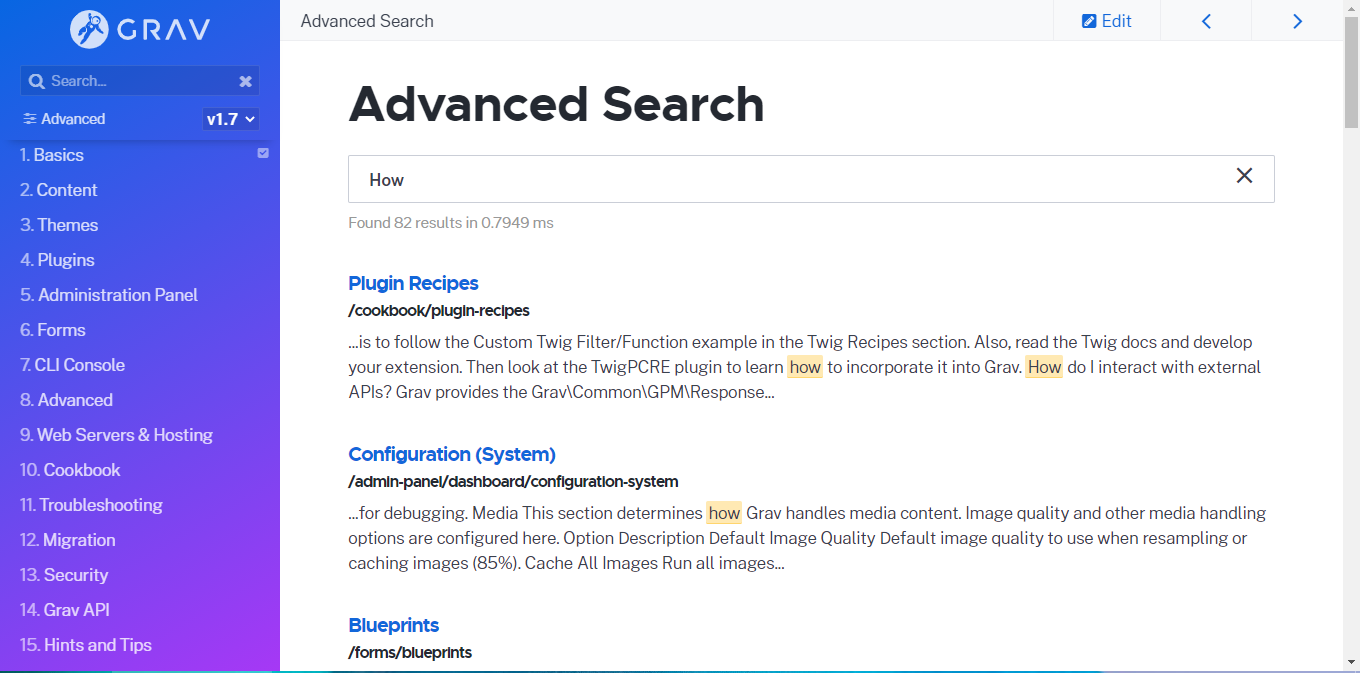Viewport: 1360px width, 673px height.
Task: Click the Edit pencil icon
Action: pyautogui.click(x=1090, y=20)
